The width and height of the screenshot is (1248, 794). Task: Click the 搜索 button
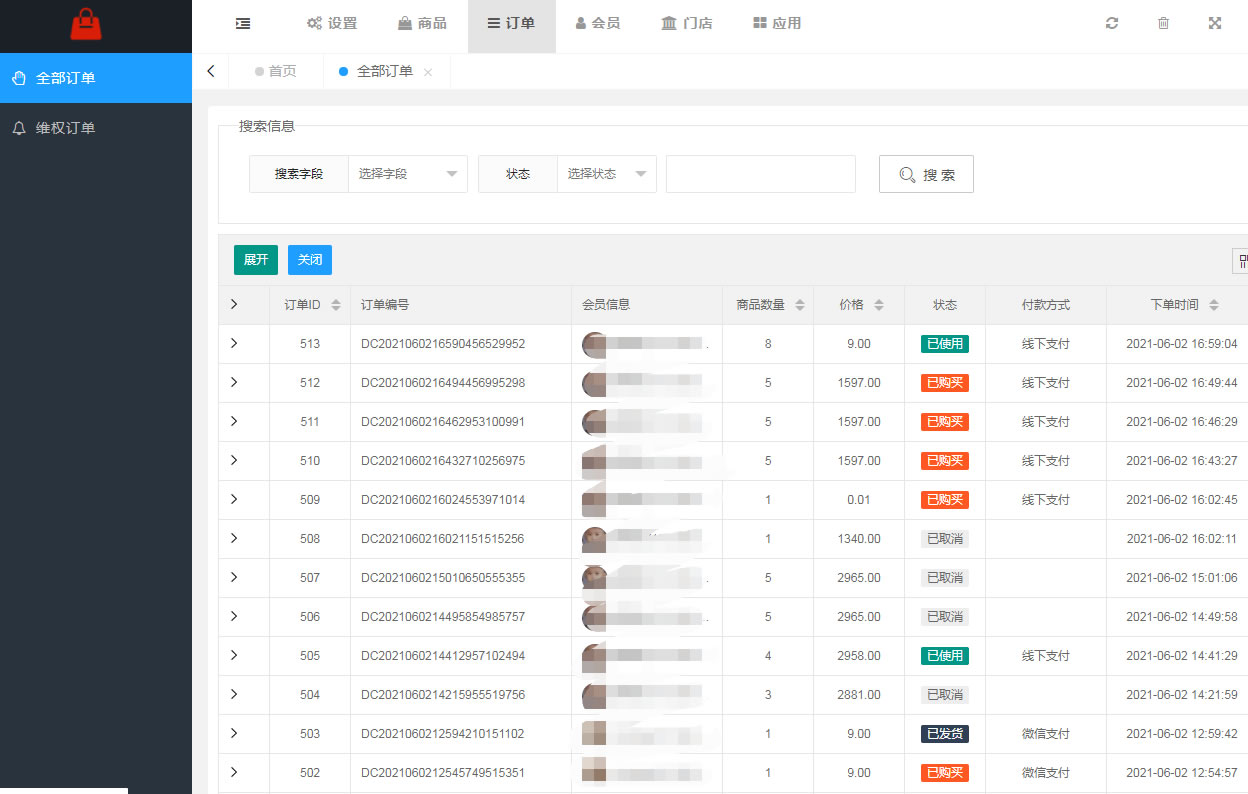pos(926,174)
